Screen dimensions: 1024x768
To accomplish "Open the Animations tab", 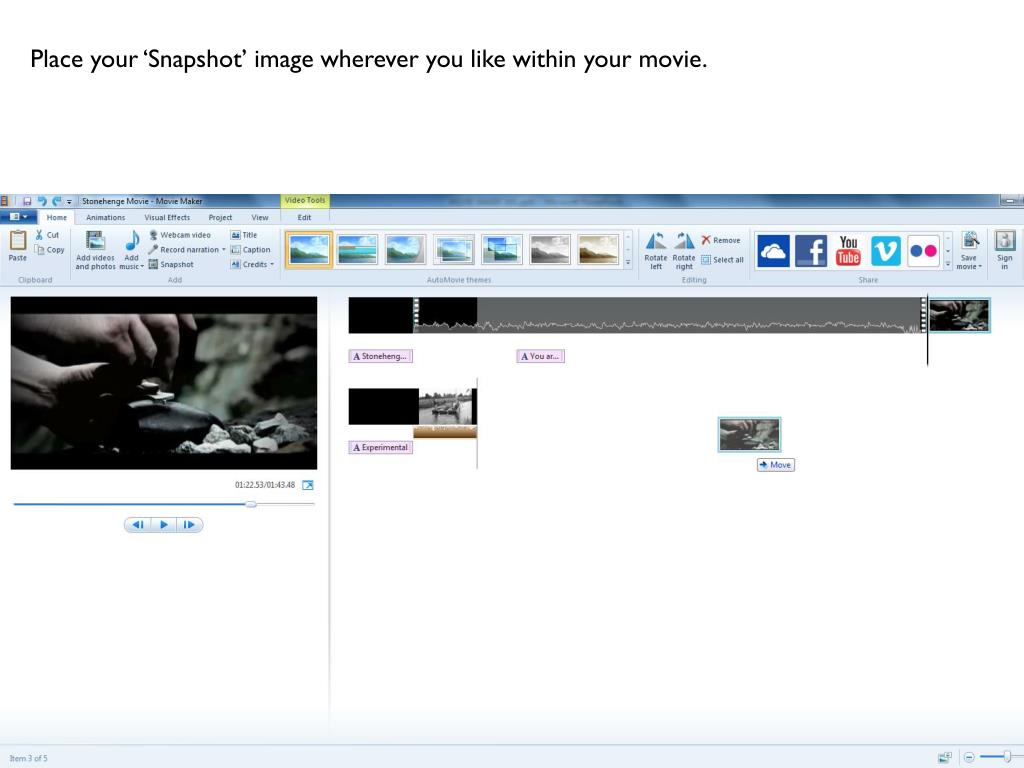I will point(105,217).
